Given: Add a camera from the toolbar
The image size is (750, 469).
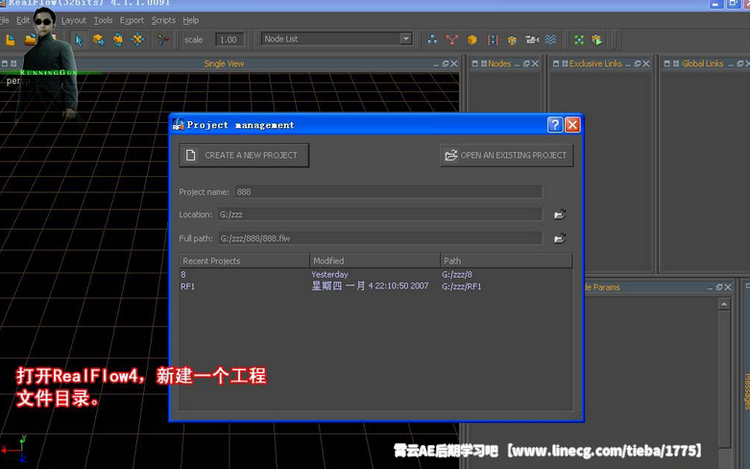Looking at the screenshot, I should click(531, 40).
